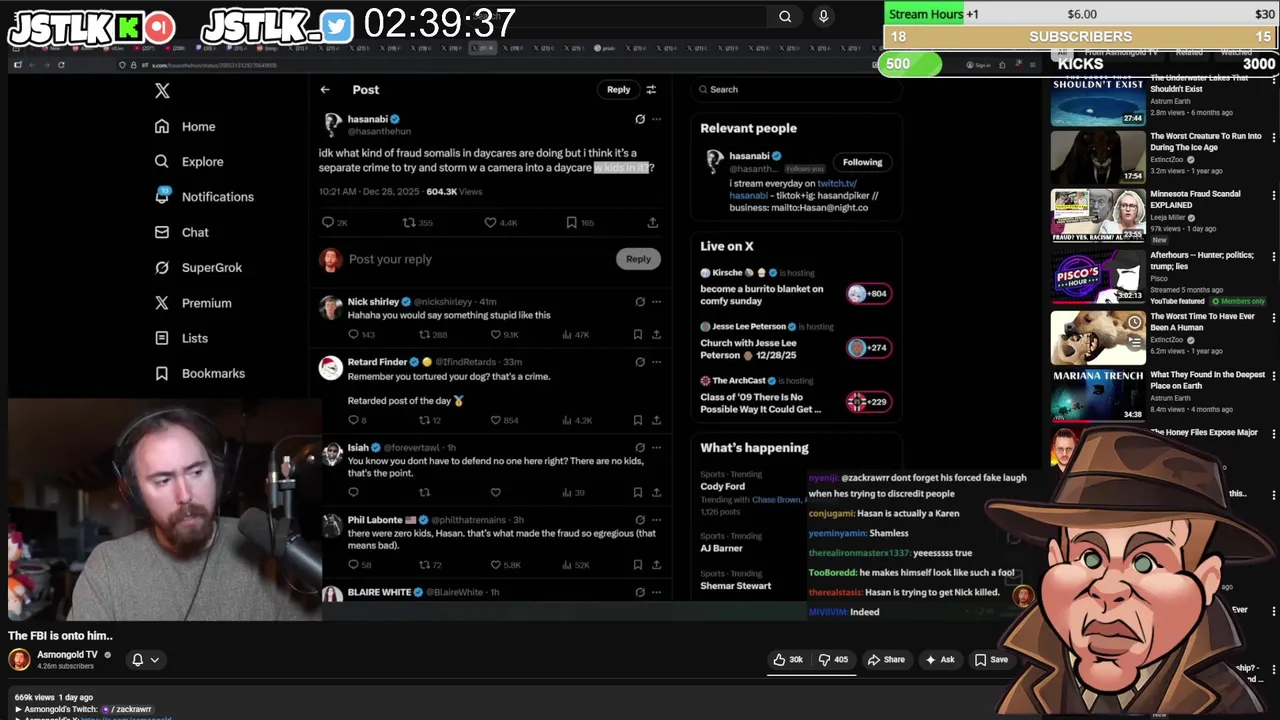Open reply sorting filter icon beside Reply

click(x=651, y=90)
